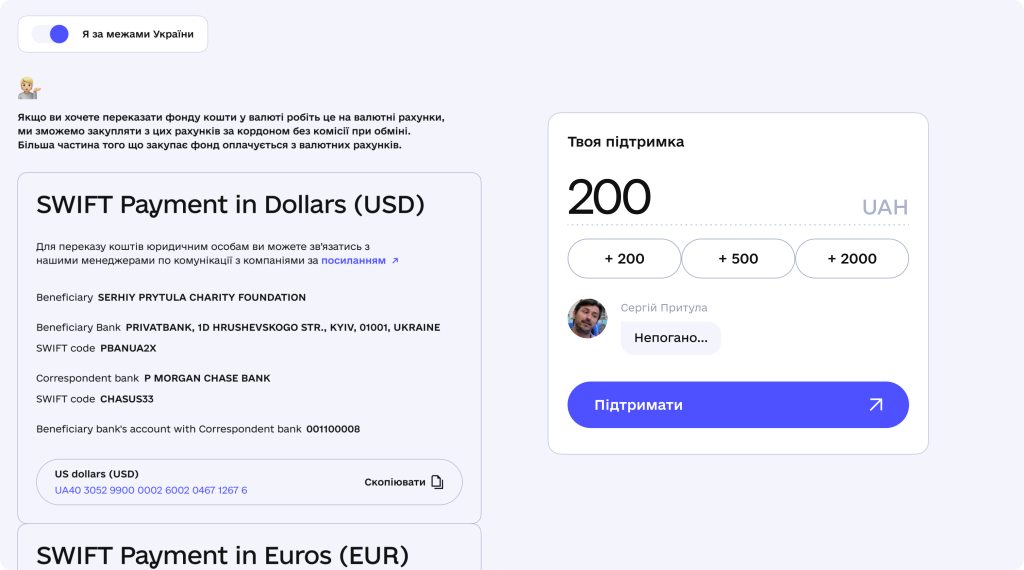Click the external link arrow after посиланням
Image resolution: width=1024 pixels, height=570 pixels.
[394, 261]
